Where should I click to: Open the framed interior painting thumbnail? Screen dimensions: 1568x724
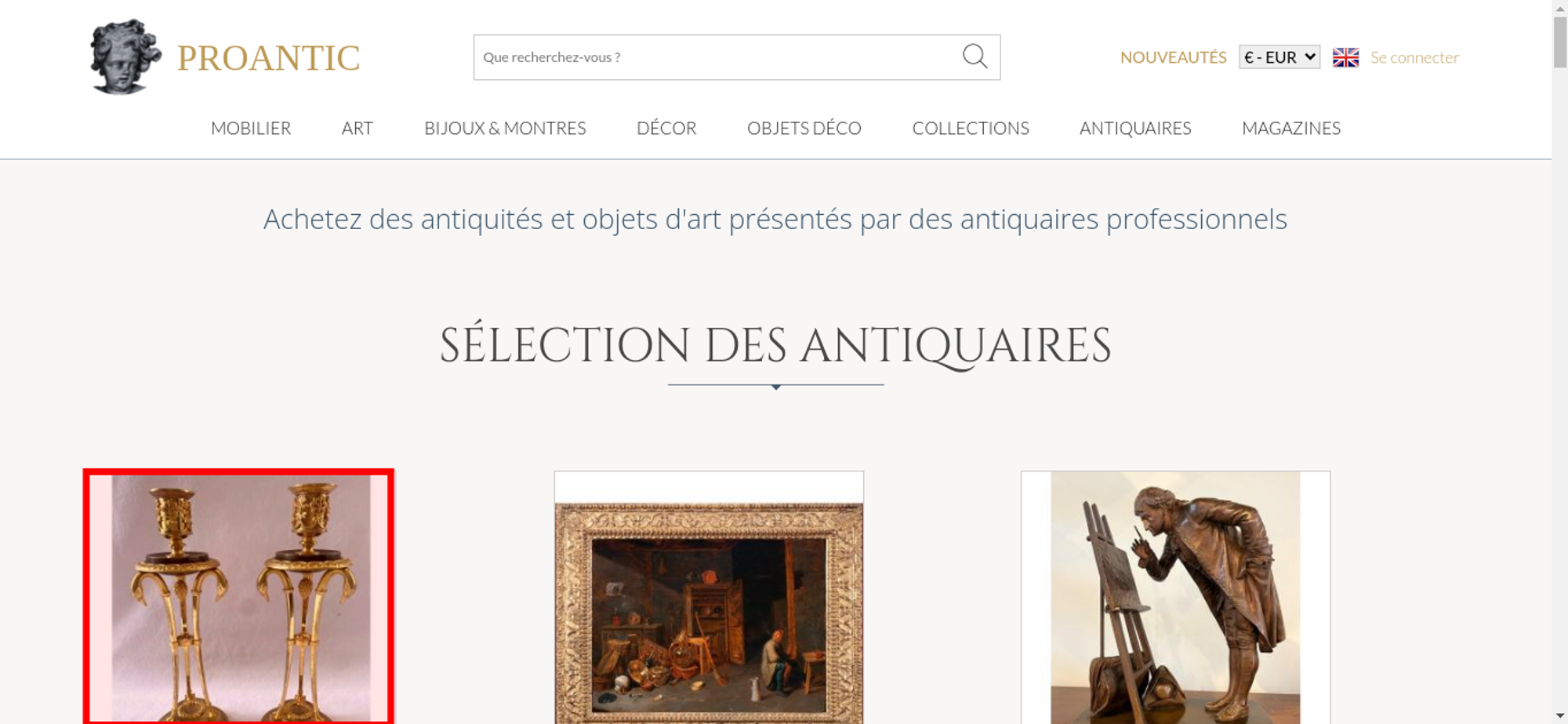(x=709, y=598)
